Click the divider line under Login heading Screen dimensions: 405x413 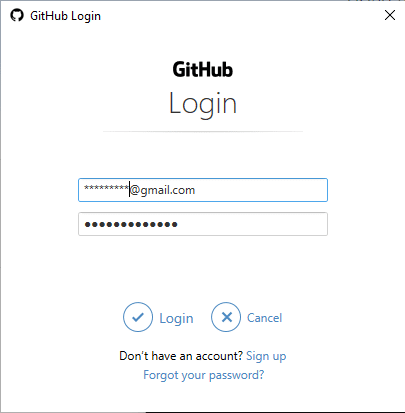click(203, 132)
